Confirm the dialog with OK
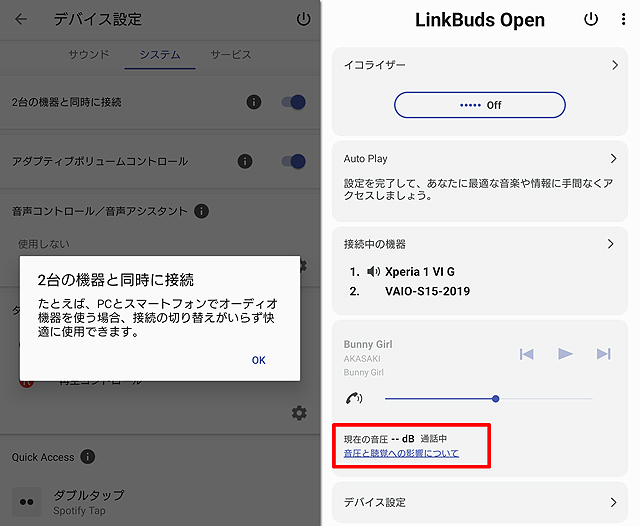Viewport: 640px width, 526px height. 259,360
